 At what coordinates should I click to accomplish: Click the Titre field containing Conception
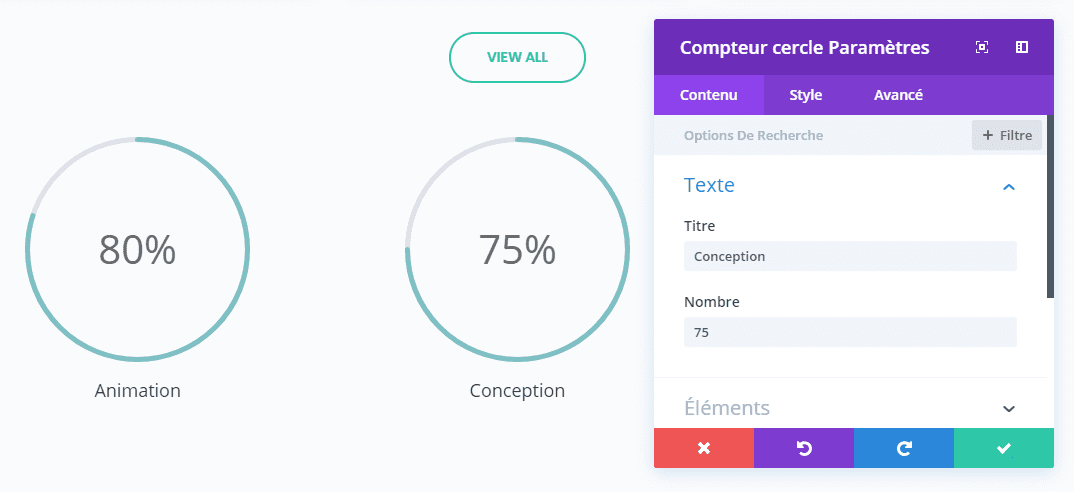pos(850,256)
